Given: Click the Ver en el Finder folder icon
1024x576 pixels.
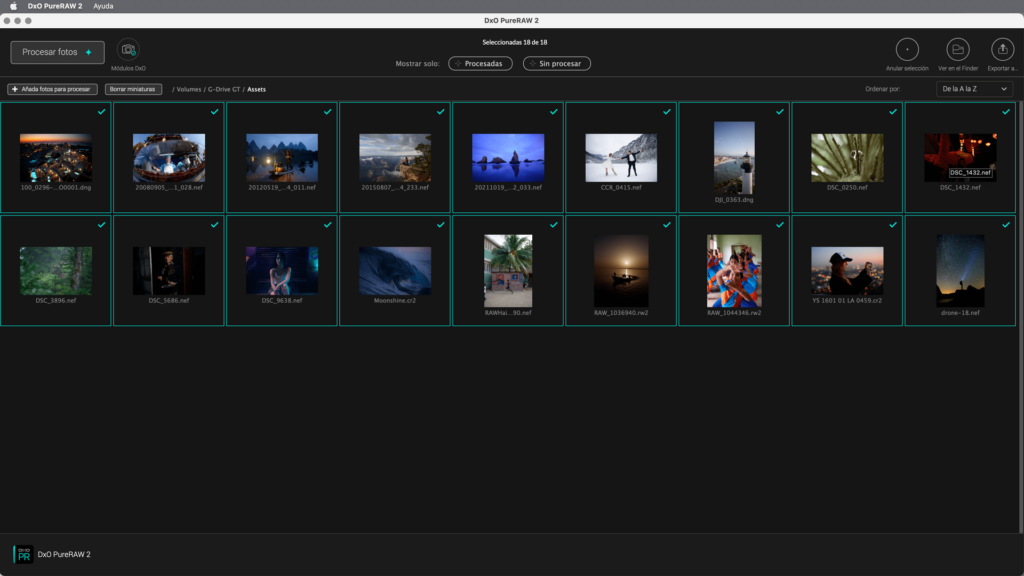Looking at the screenshot, I should 958,50.
